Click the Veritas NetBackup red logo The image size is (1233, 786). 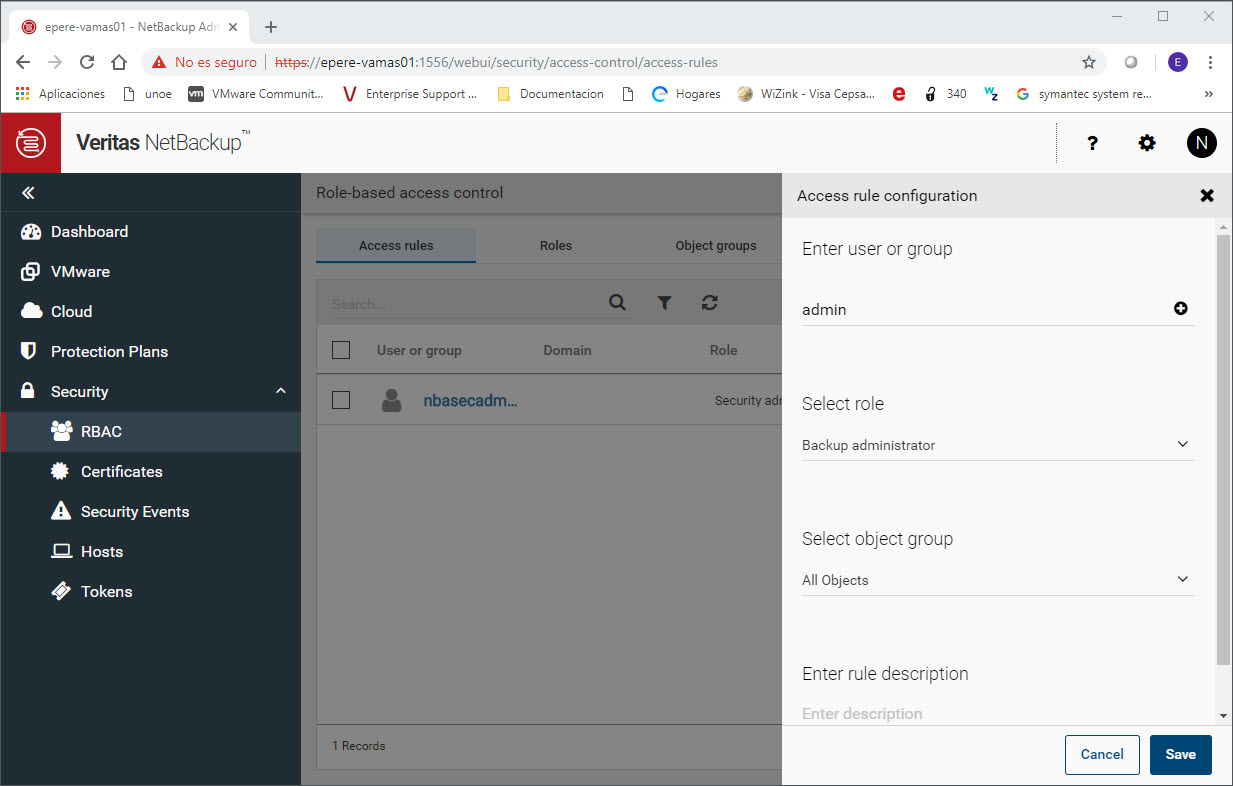[31, 143]
